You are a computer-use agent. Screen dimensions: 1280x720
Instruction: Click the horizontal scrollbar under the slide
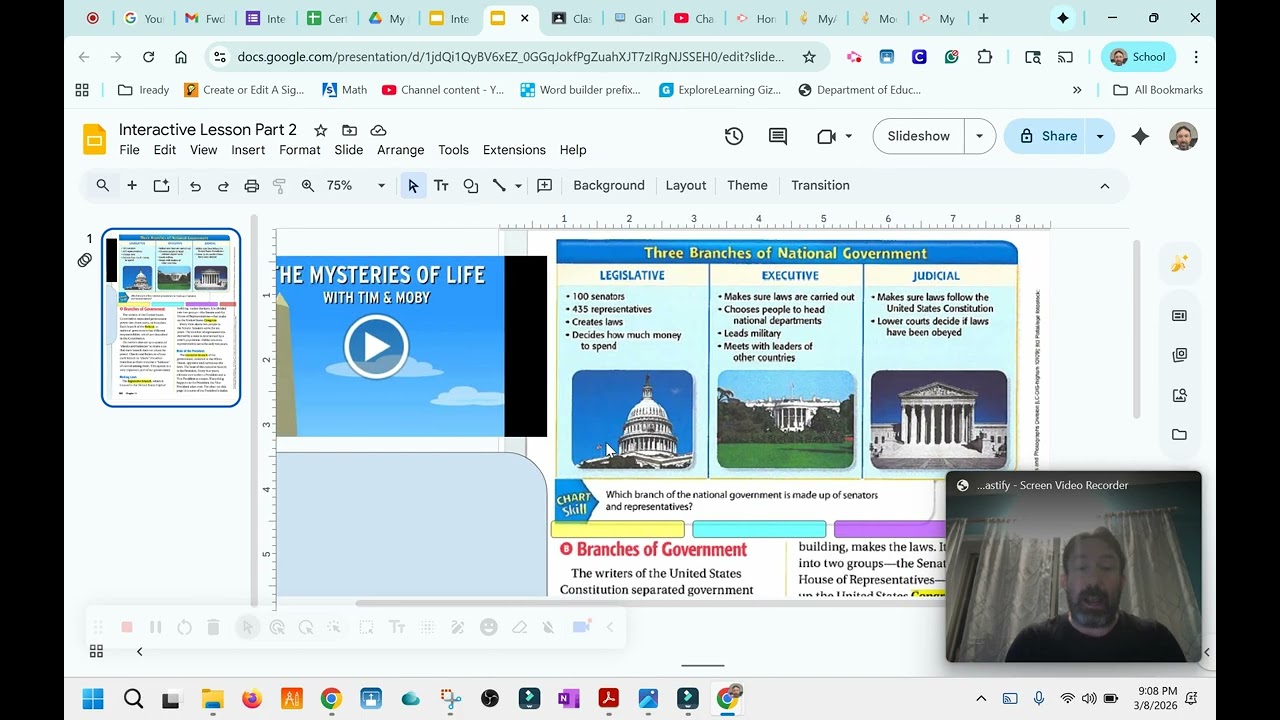pos(650,603)
